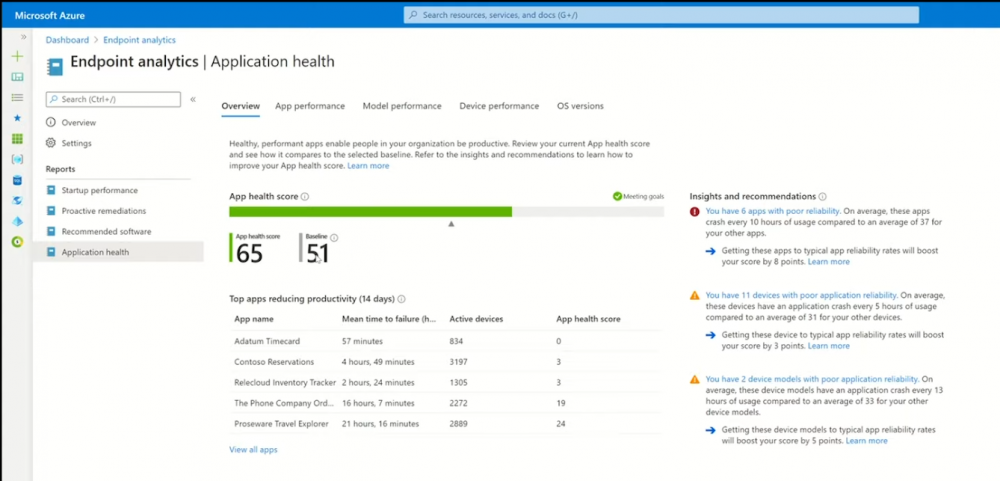The image size is (1000, 481).
Task: Click info icon beside Insights and recommendations
Action: pos(823,196)
